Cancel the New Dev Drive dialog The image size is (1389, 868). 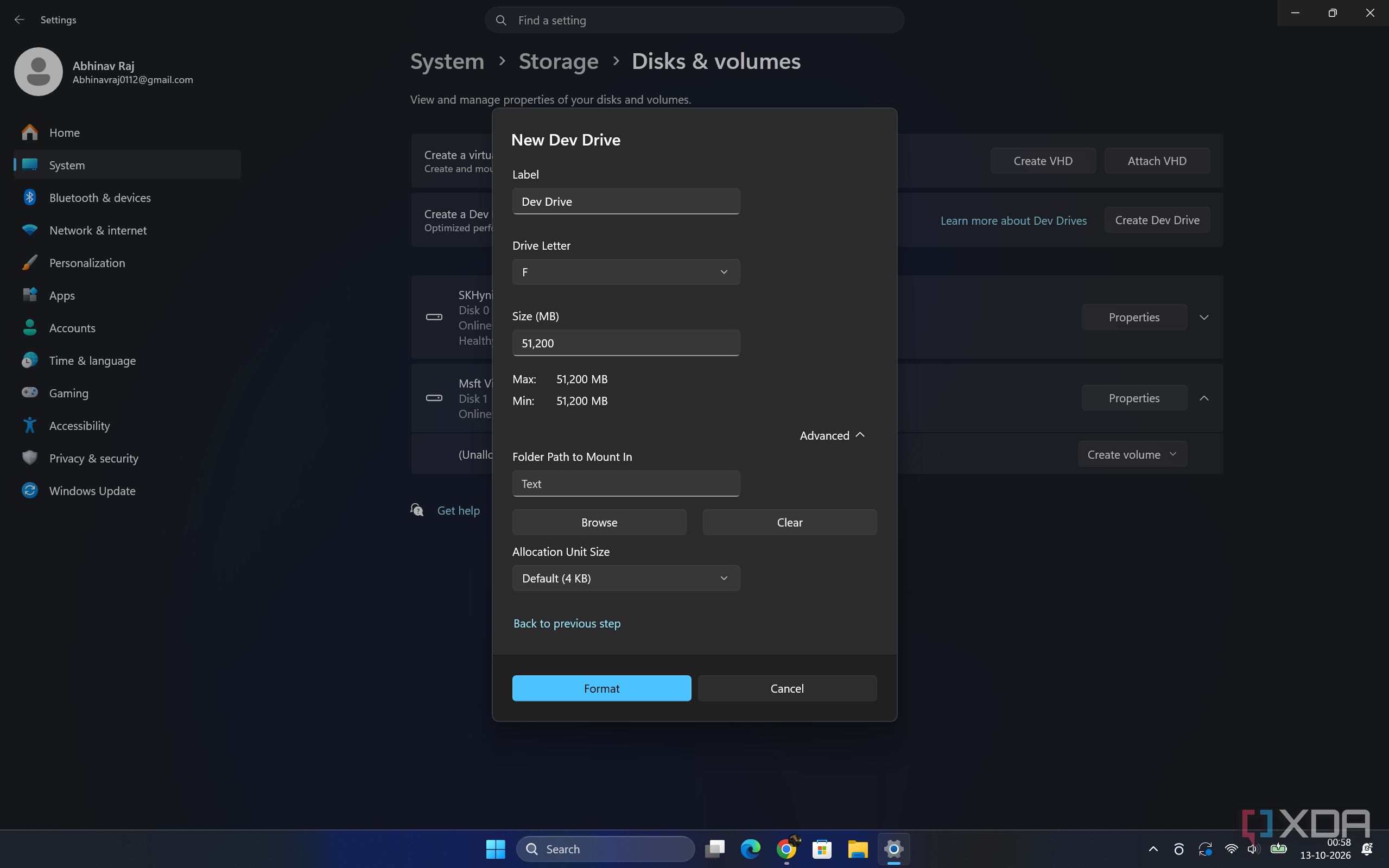click(787, 688)
